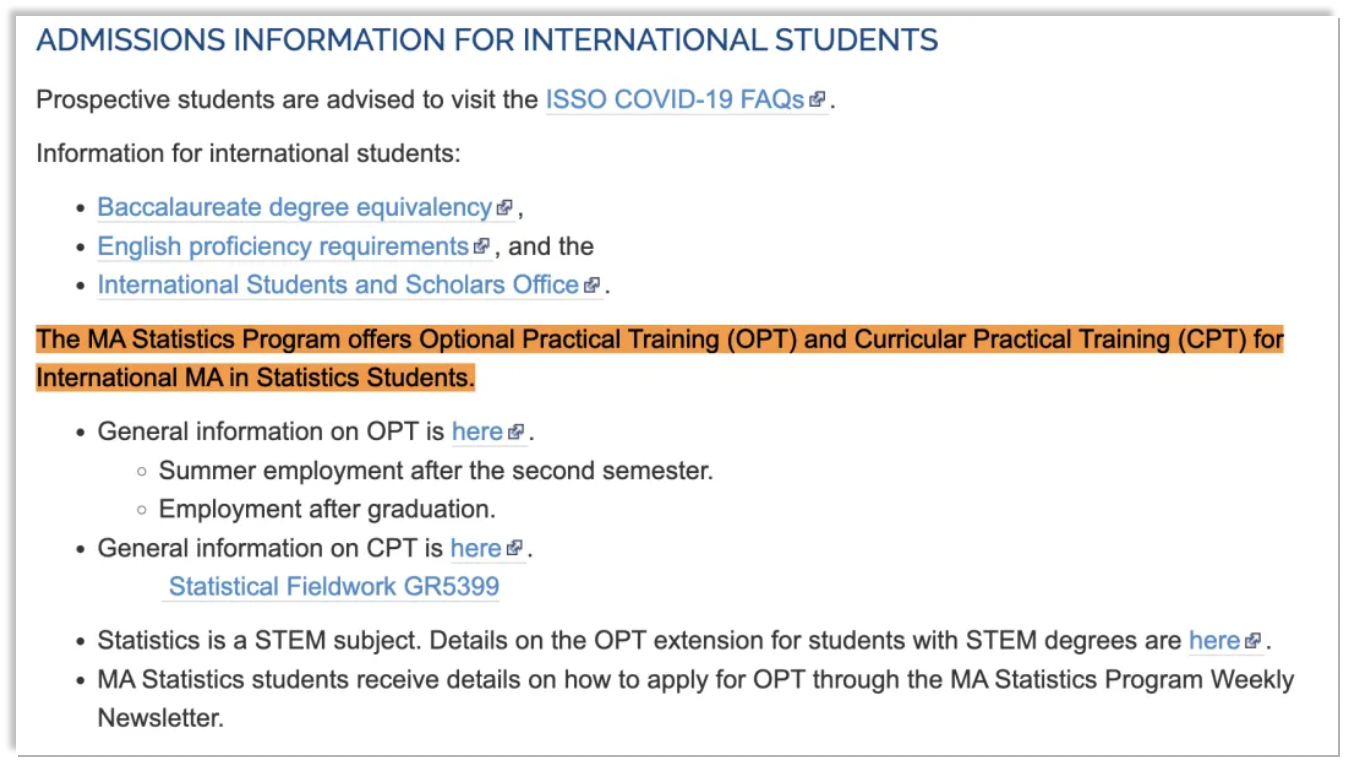This screenshot has height=766, width=1352.
Task: Click the Weekly Newsletter bullet paragraph
Action: point(696,698)
